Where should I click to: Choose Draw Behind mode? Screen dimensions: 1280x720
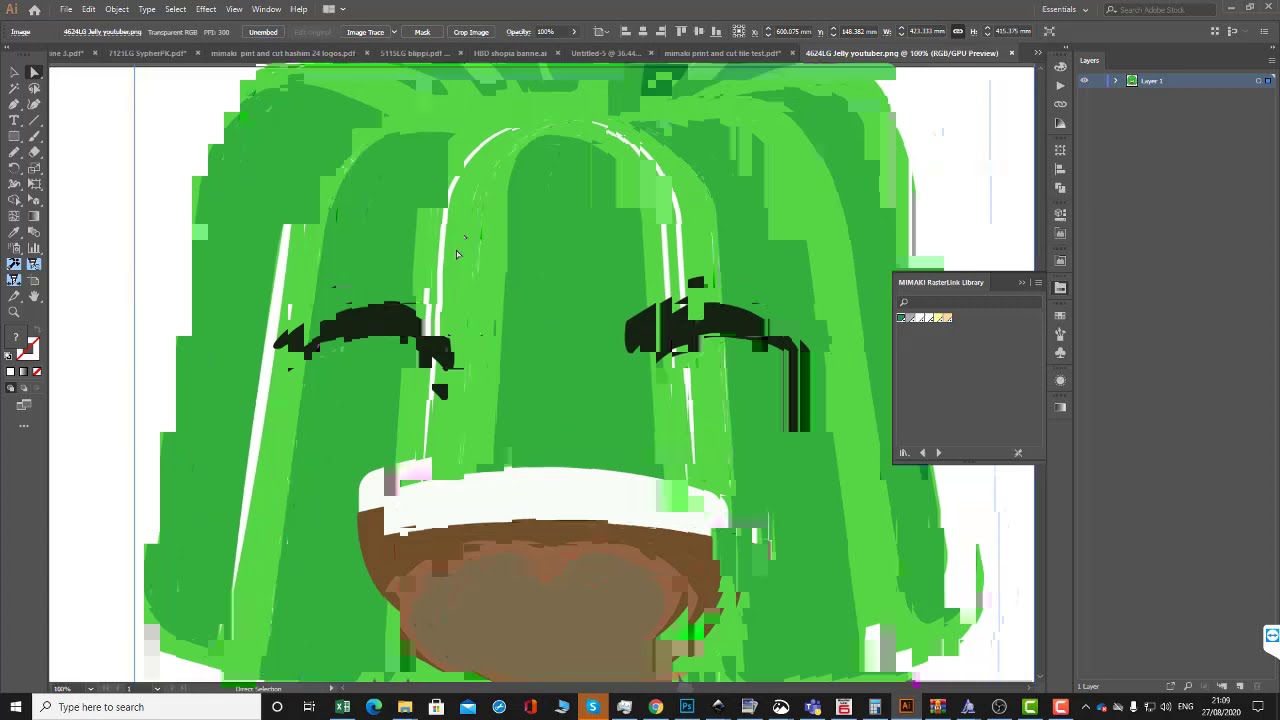click(x=24, y=388)
